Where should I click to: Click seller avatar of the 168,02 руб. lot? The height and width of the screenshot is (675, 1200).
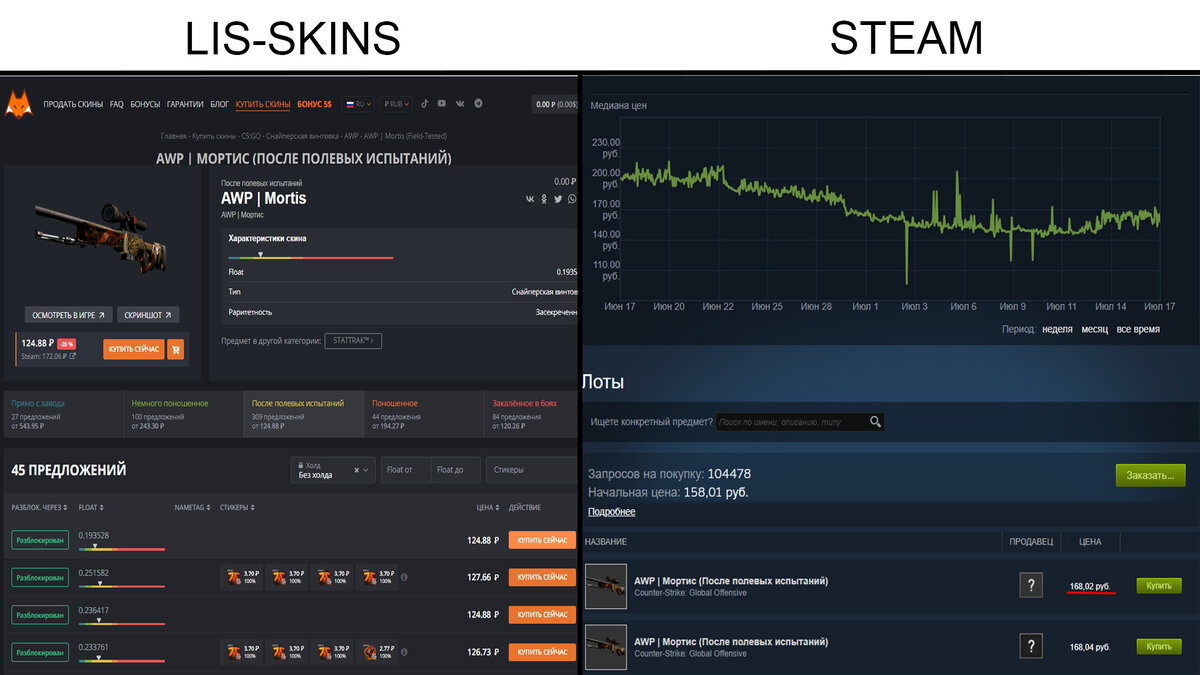[1031, 586]
